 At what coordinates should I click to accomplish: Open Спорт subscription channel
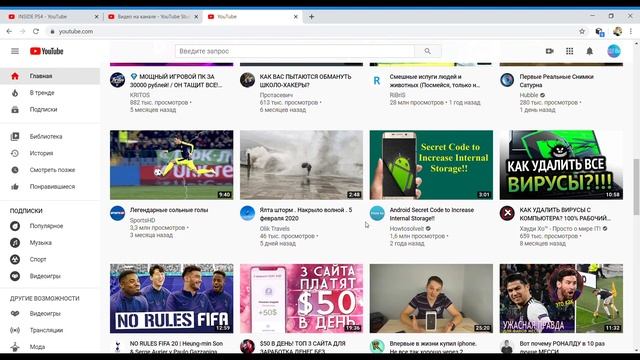pyautogui.click(x=50, y=259)
